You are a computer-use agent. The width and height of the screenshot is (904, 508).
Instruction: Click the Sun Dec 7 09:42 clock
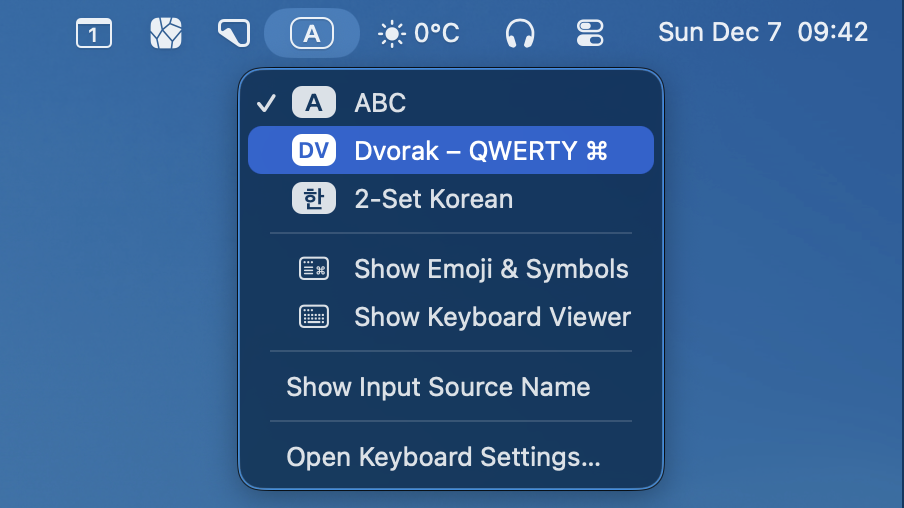(x=763, y=32)
